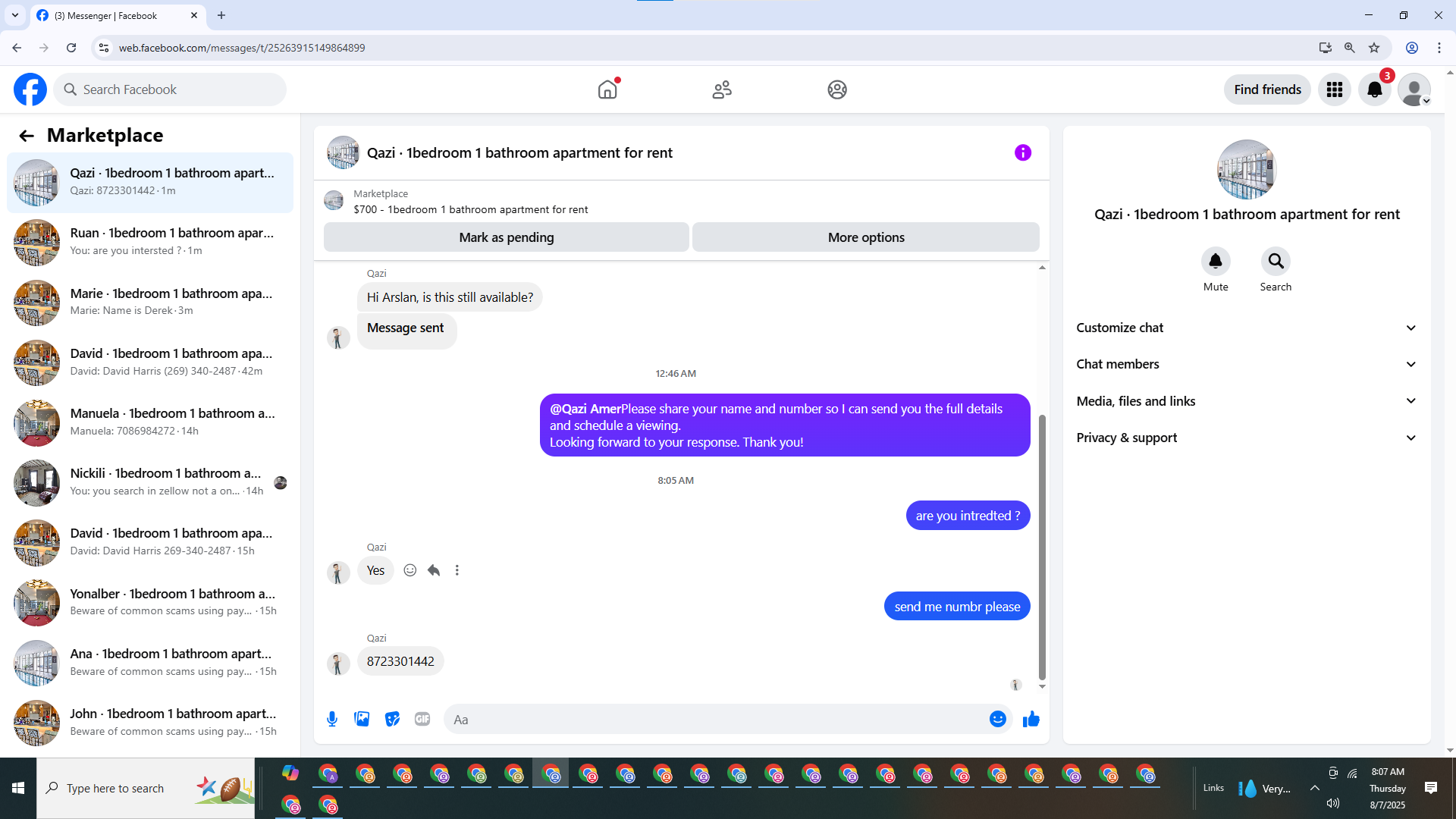Click the message input box

(716, 720)
